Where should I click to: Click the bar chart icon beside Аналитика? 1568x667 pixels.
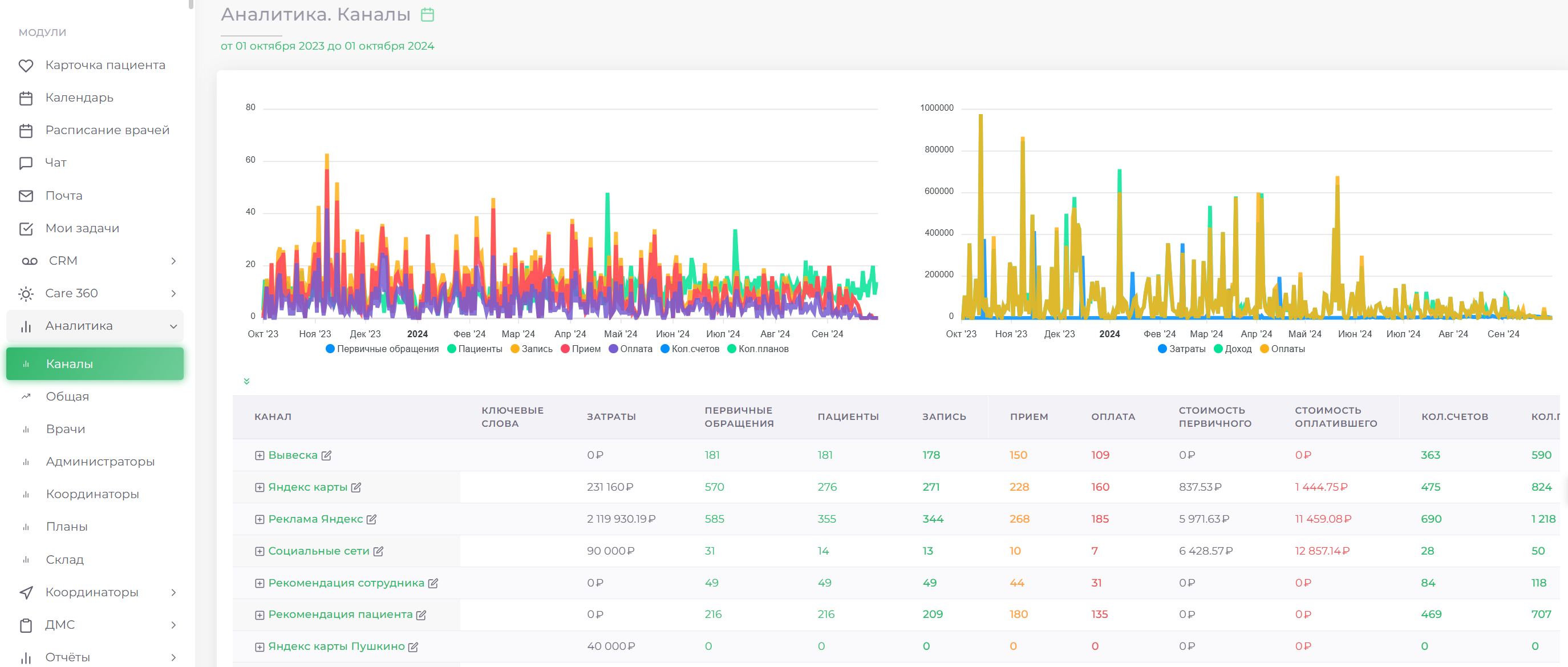coord(26,326)
